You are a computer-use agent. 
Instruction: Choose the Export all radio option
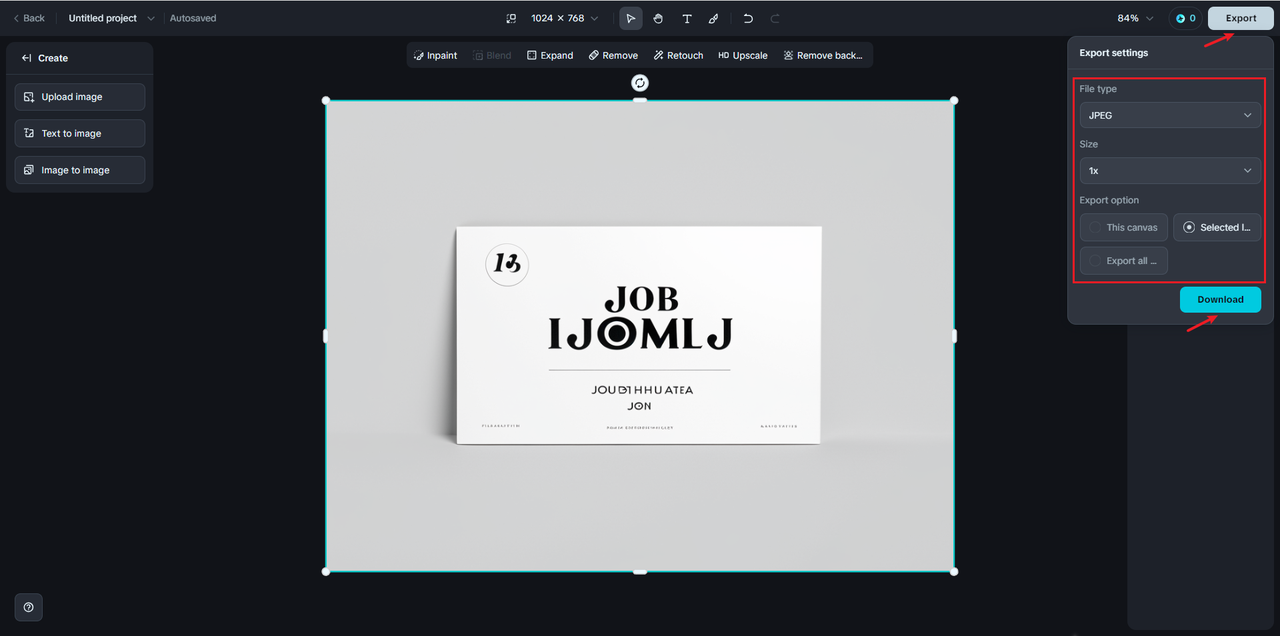[x=1123, y=261]
